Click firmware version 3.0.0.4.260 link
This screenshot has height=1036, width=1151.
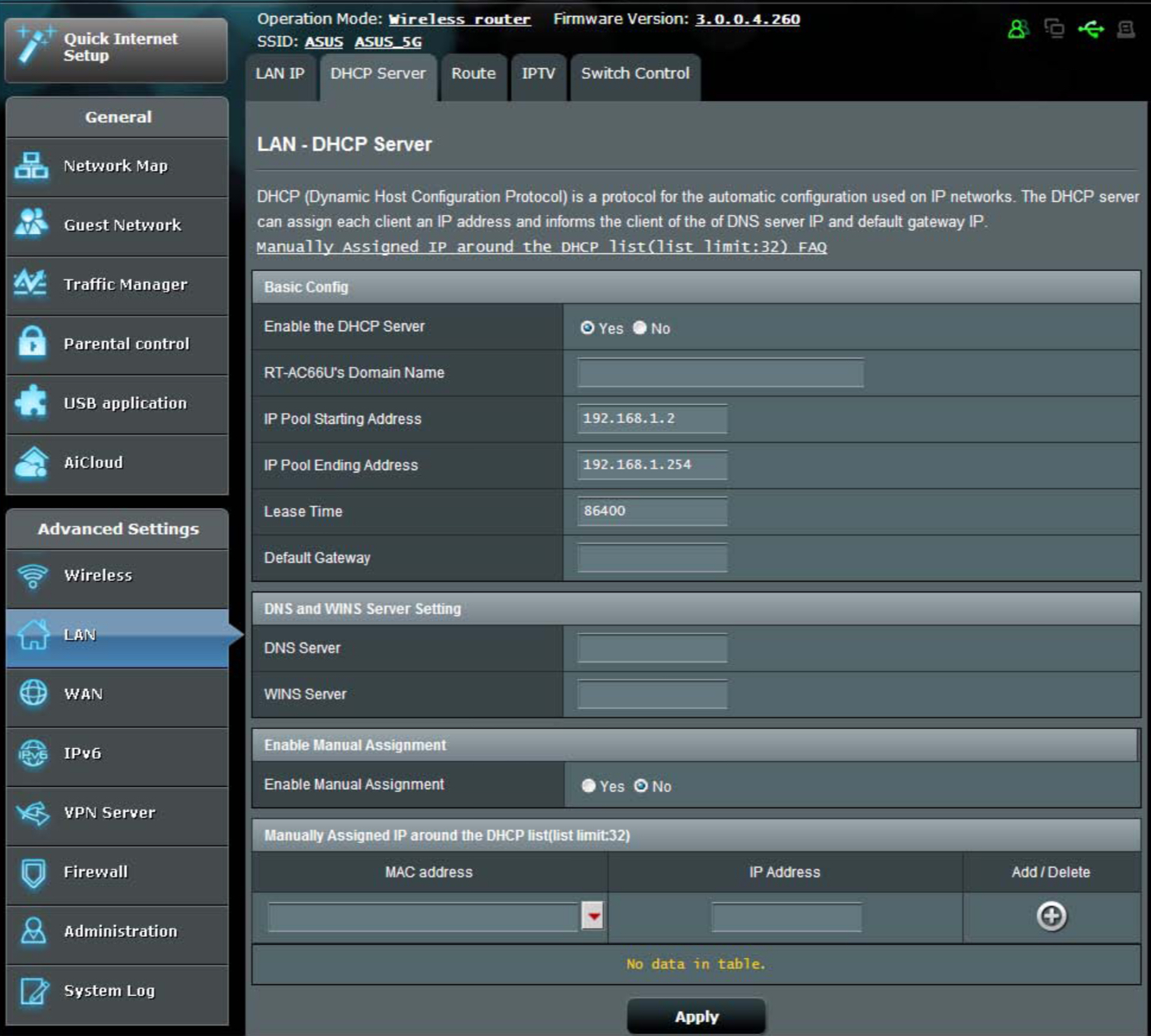point(748,19)
